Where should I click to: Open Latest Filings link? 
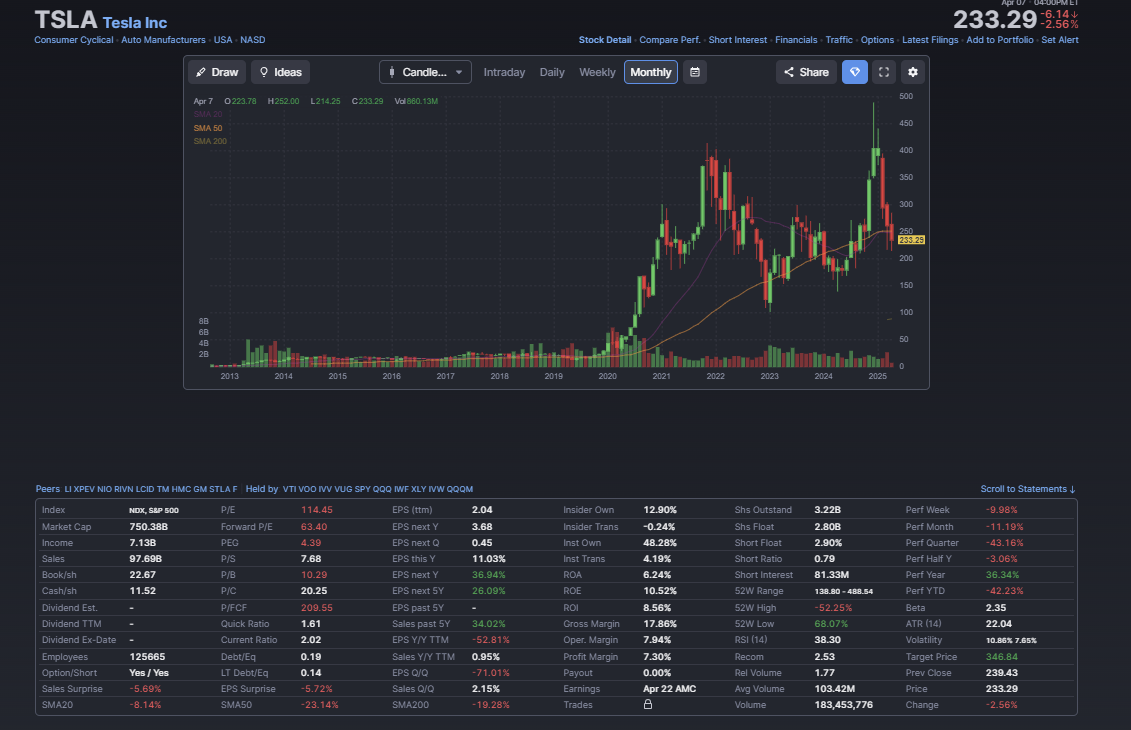(x=930, y=40)
